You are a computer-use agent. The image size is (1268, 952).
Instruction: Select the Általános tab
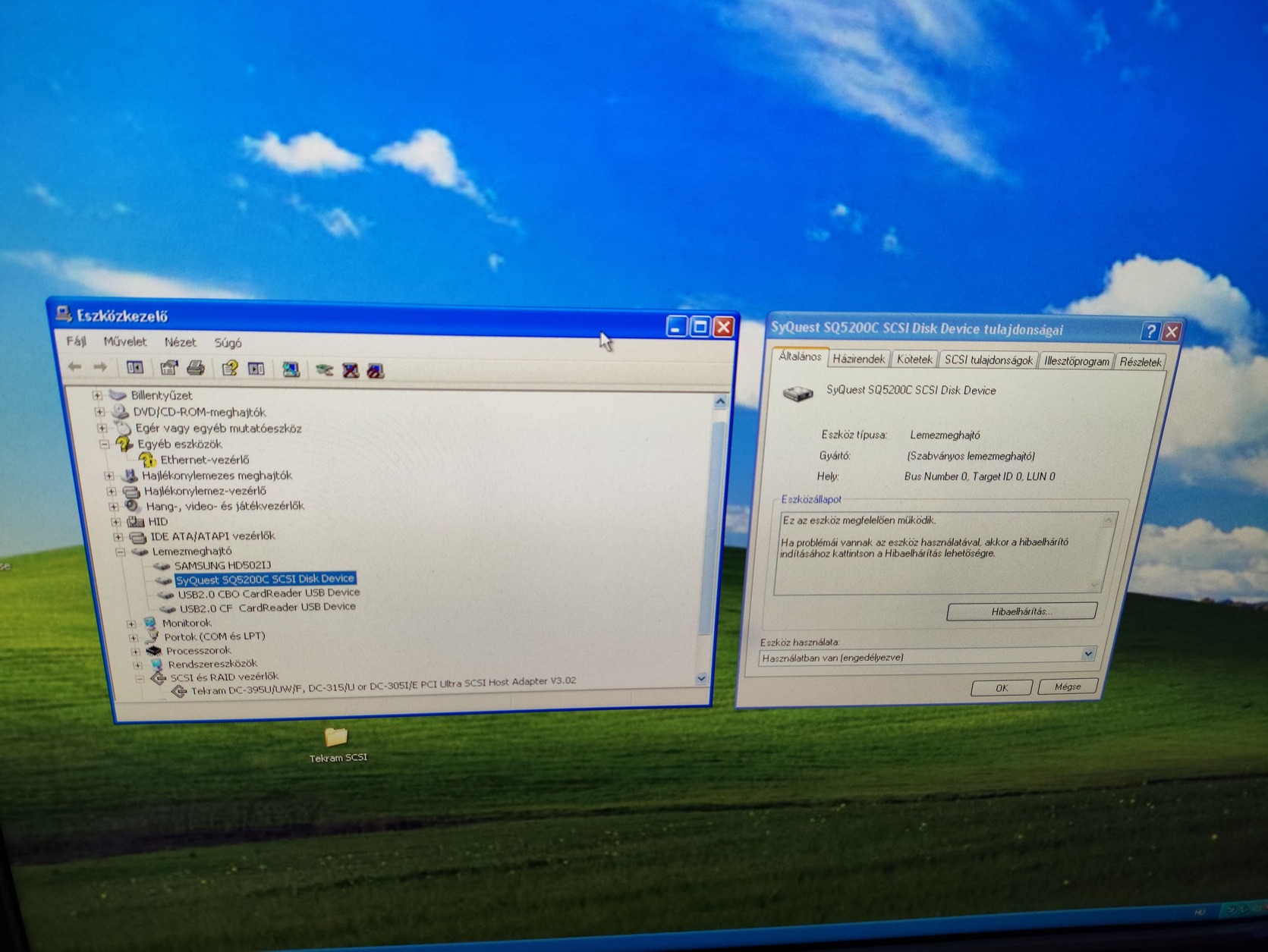[x=800, y=357]
